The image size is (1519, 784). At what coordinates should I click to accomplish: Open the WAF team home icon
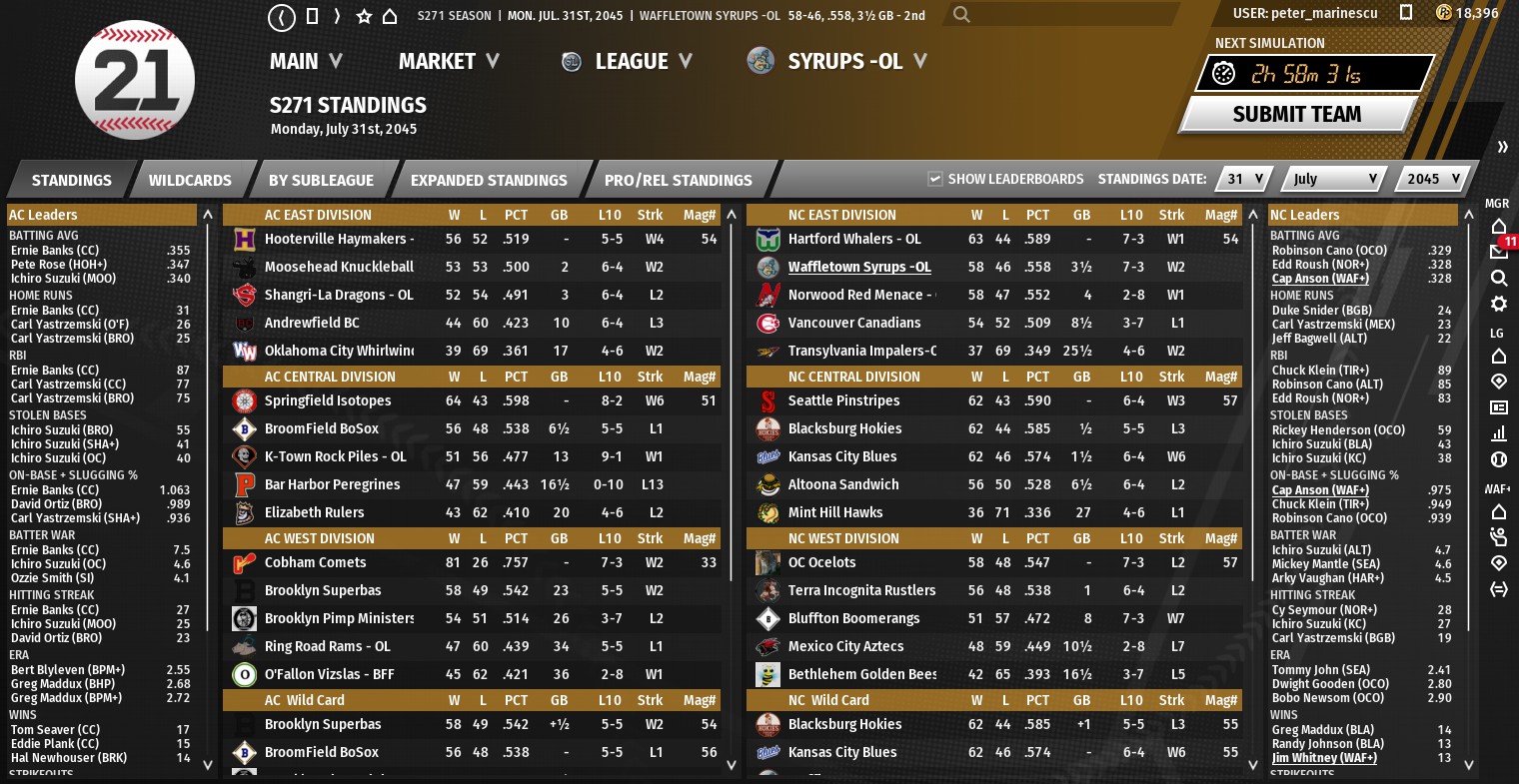[x=1498, y=512]
